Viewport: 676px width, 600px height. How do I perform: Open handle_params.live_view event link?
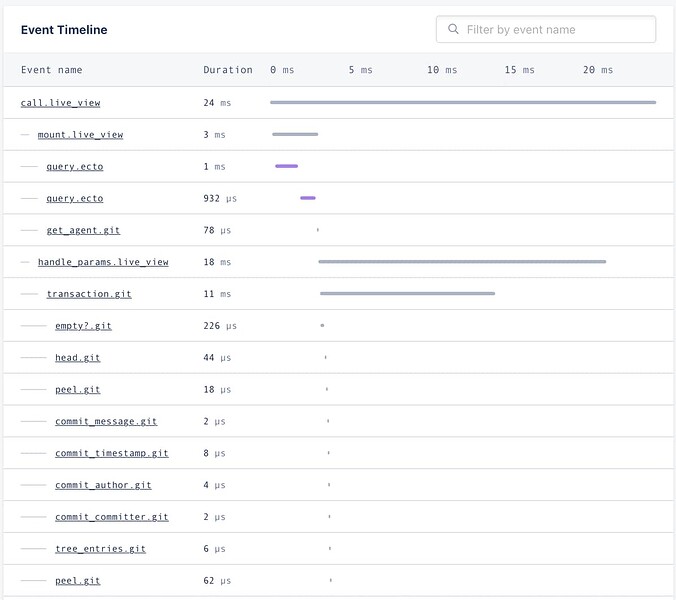tap(103, 262)
